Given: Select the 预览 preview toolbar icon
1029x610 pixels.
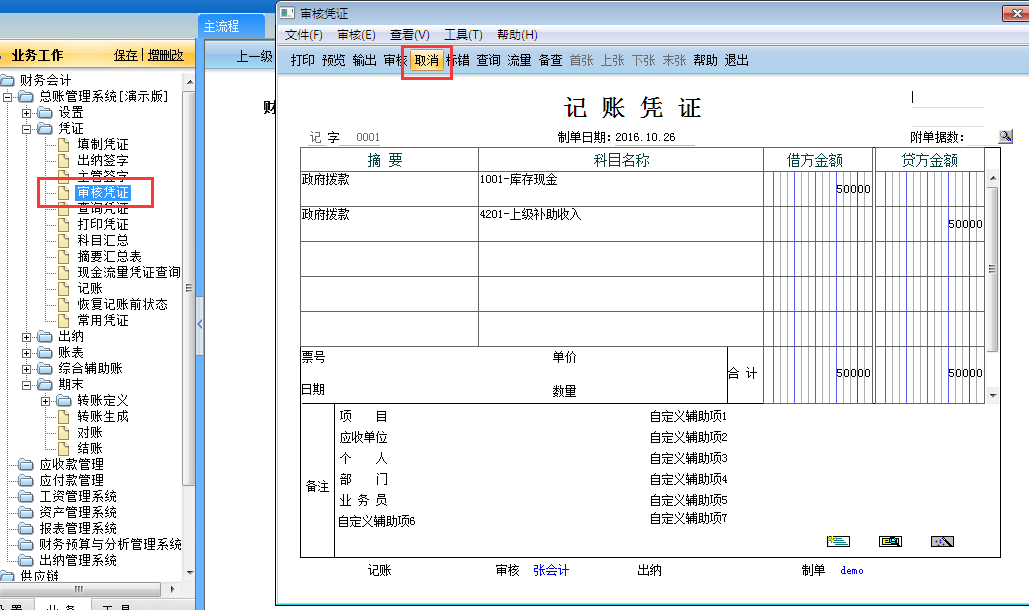Looking at the screenshot, I should (x=333, y=59).
